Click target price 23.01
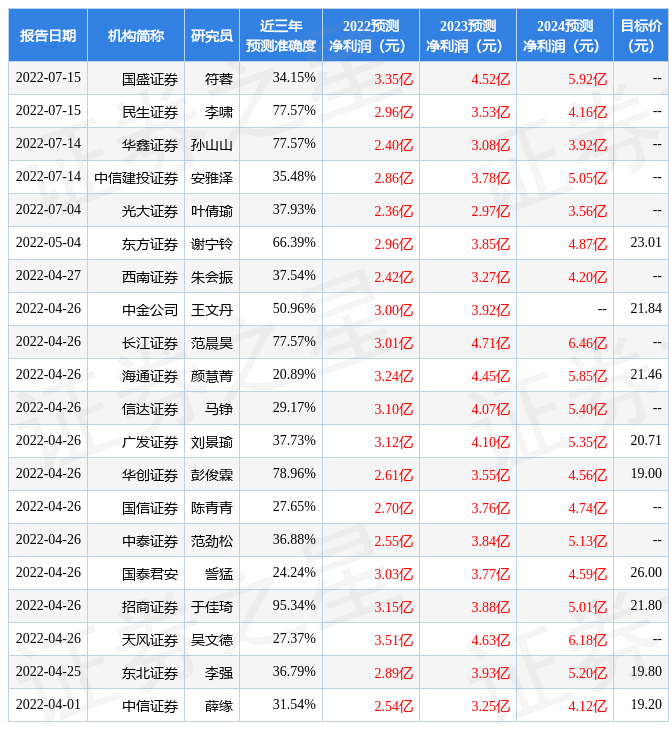Image resolution: width=669 pixels, height=730 pixels. (646, 243)
